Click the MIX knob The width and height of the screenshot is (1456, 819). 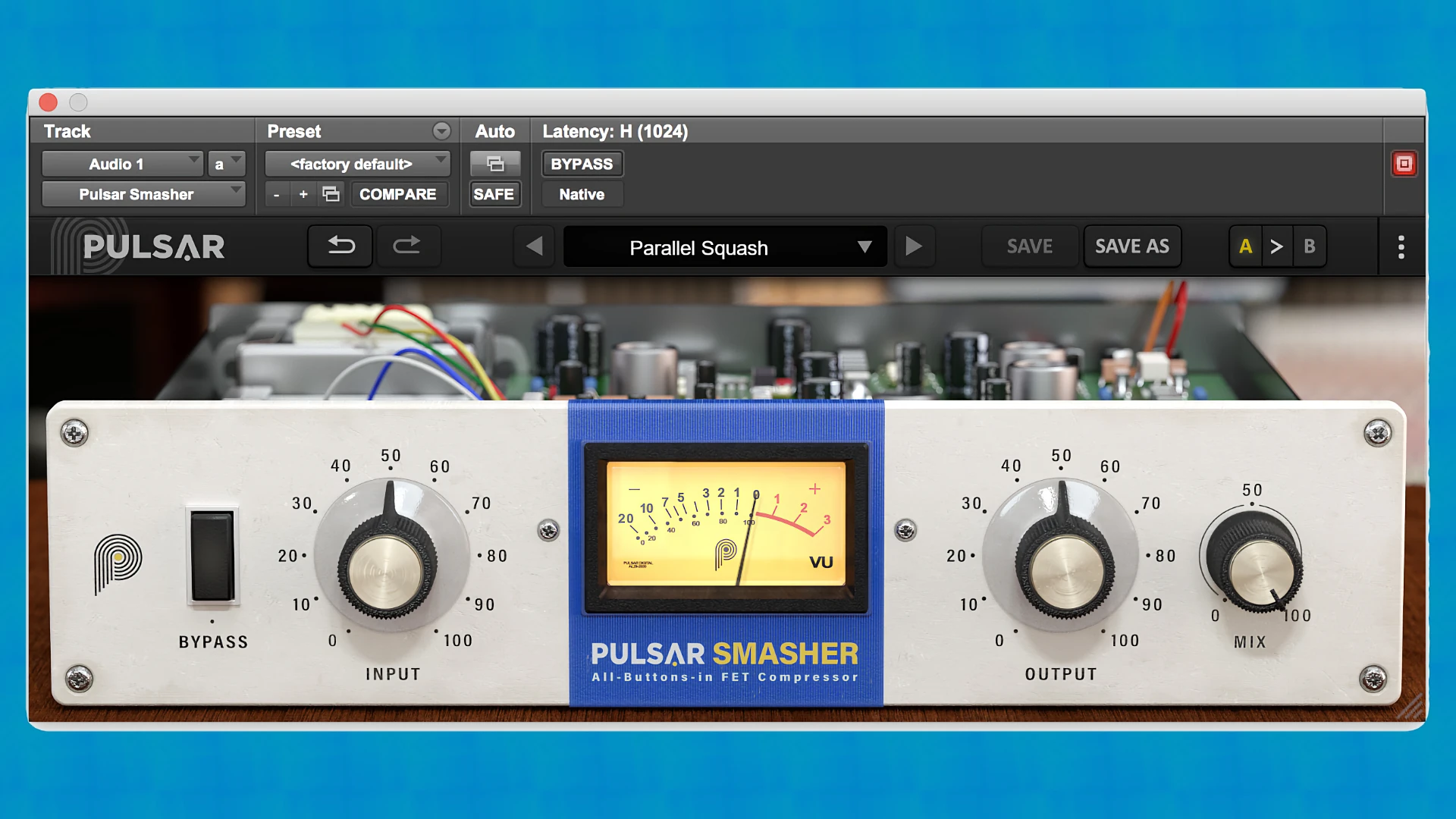pyautogui.click(x=1256, y=563)
